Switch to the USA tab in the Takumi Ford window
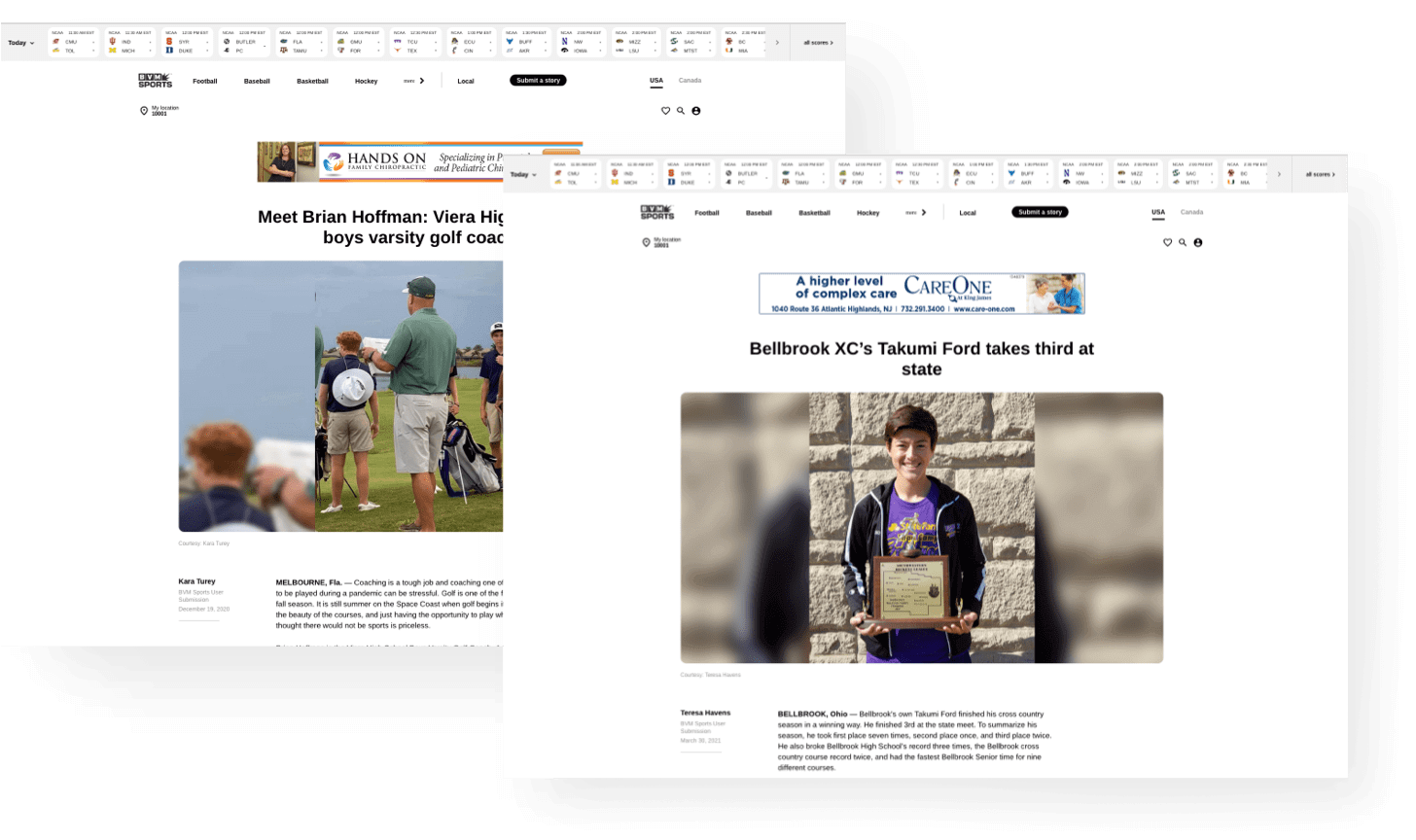 point(1158,212)
